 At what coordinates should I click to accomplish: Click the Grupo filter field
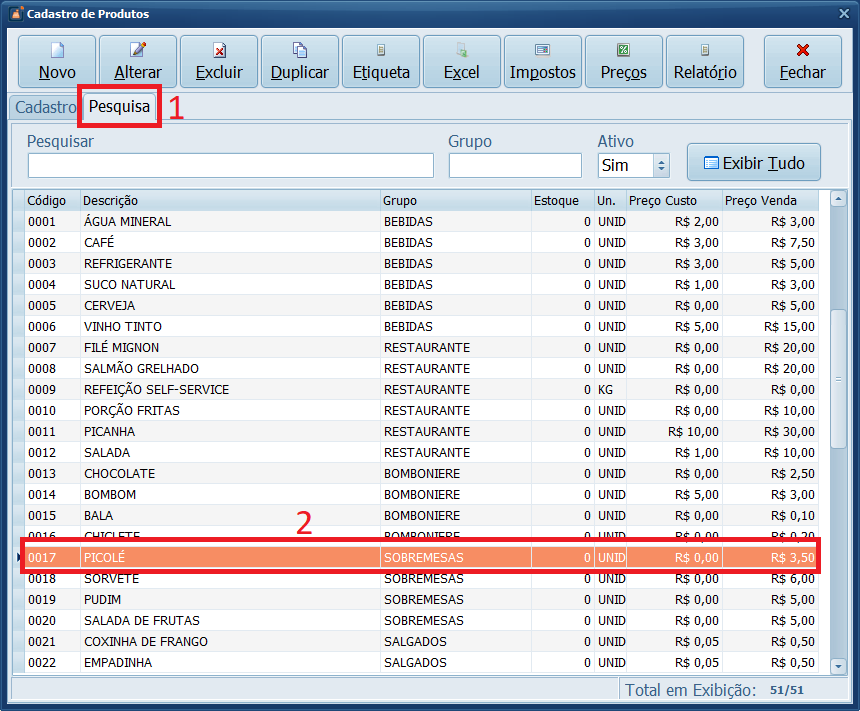coord(515,165)
